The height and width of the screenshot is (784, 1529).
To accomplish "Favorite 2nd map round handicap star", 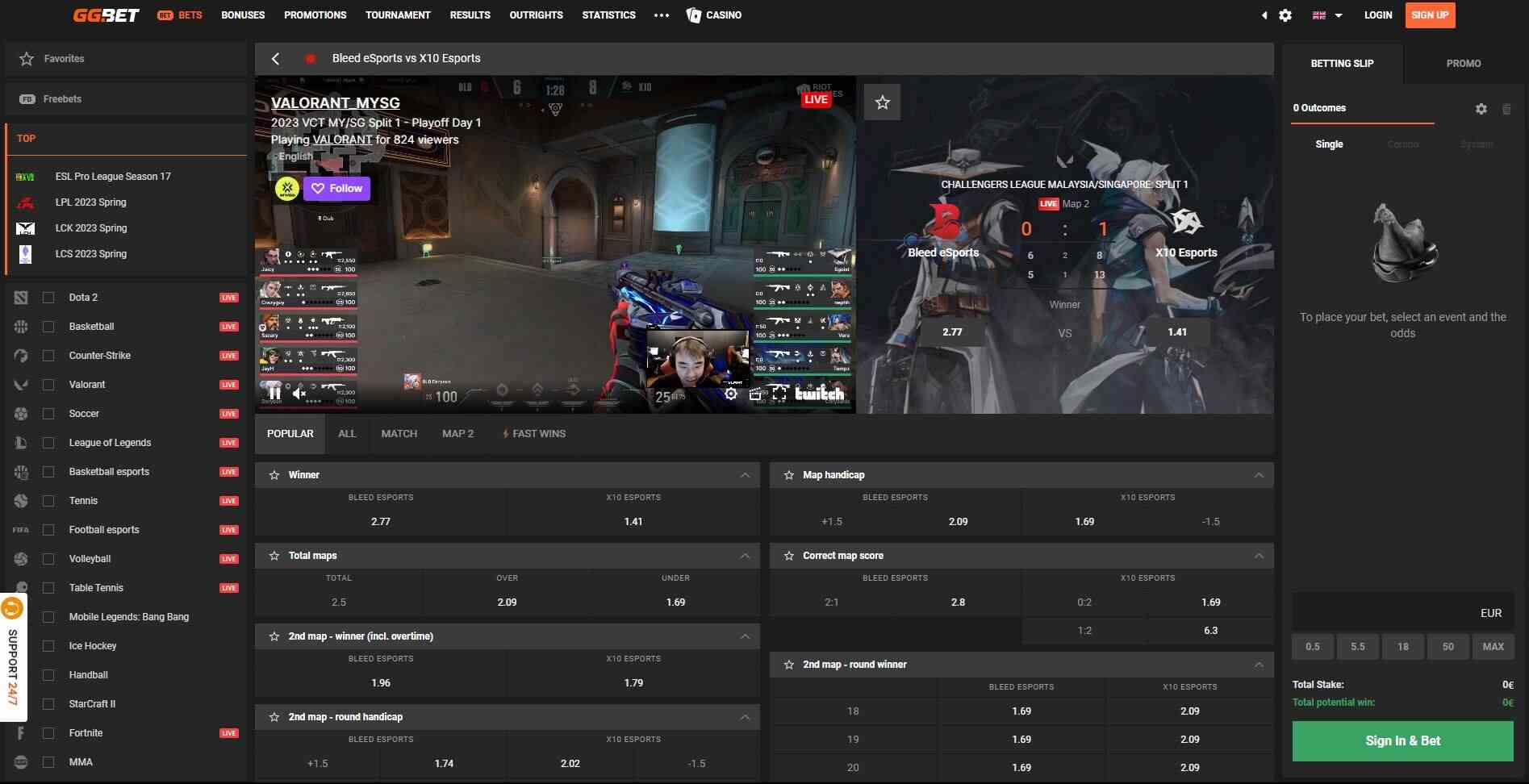I will click(x=274, y=717).
